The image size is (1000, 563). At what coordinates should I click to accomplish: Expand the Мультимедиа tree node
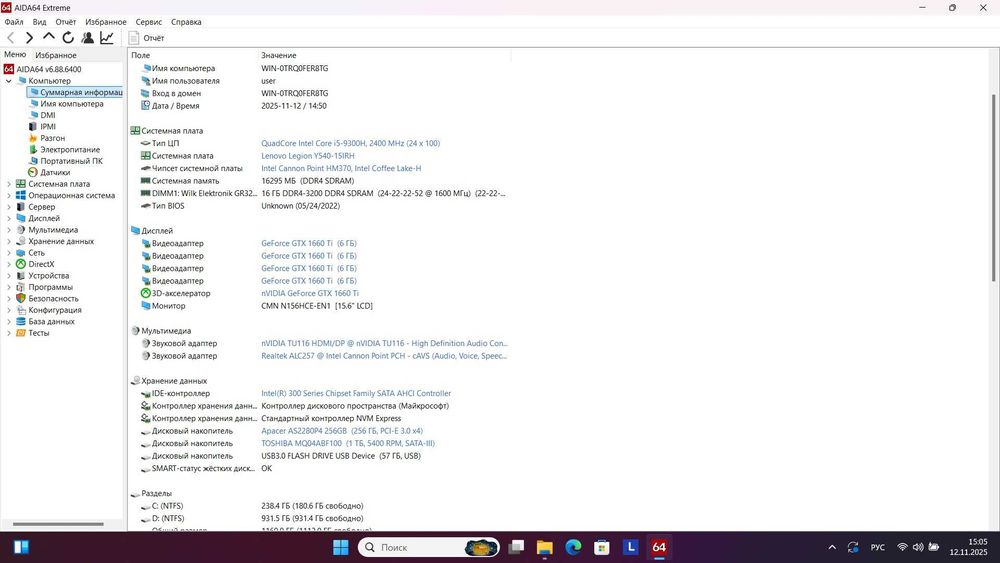point(9,230)
